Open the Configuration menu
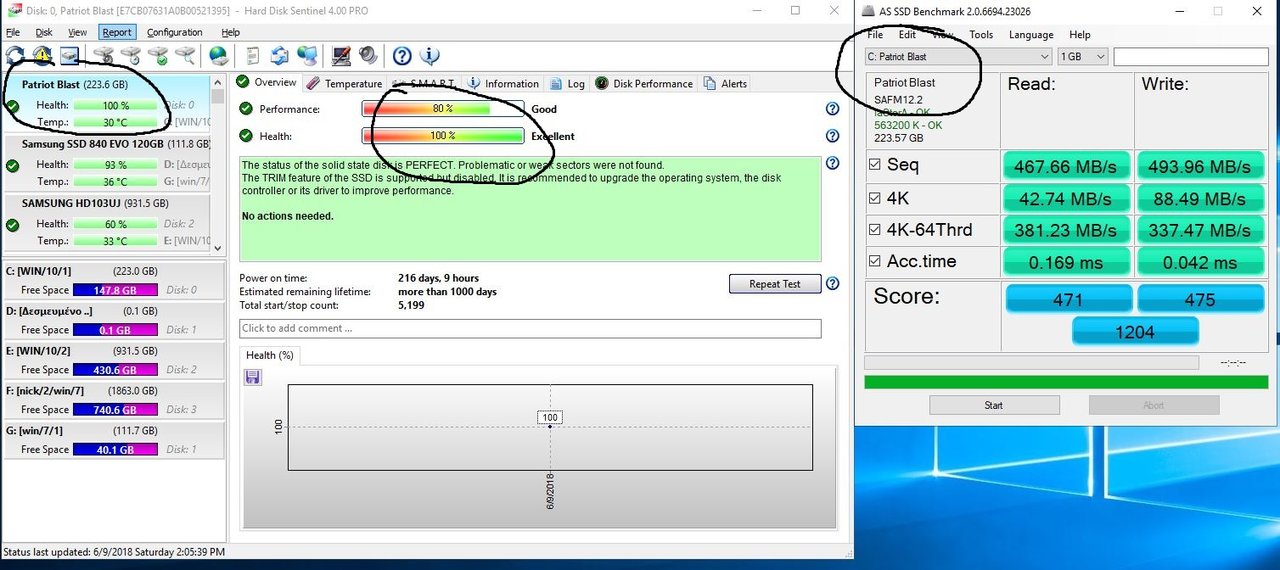 click(x=175, y=32)
